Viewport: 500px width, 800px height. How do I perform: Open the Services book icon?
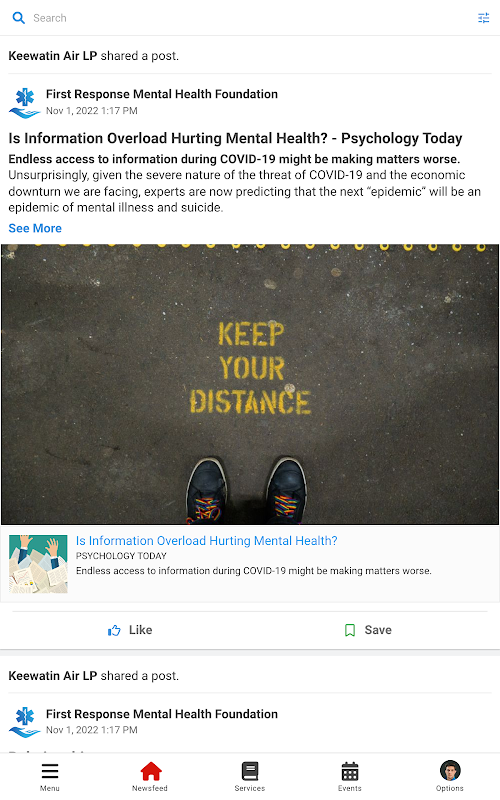click(250, 771)
